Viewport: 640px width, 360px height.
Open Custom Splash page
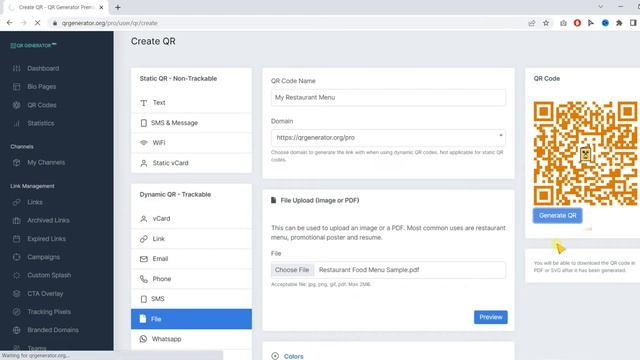click(x=49, y=275)
